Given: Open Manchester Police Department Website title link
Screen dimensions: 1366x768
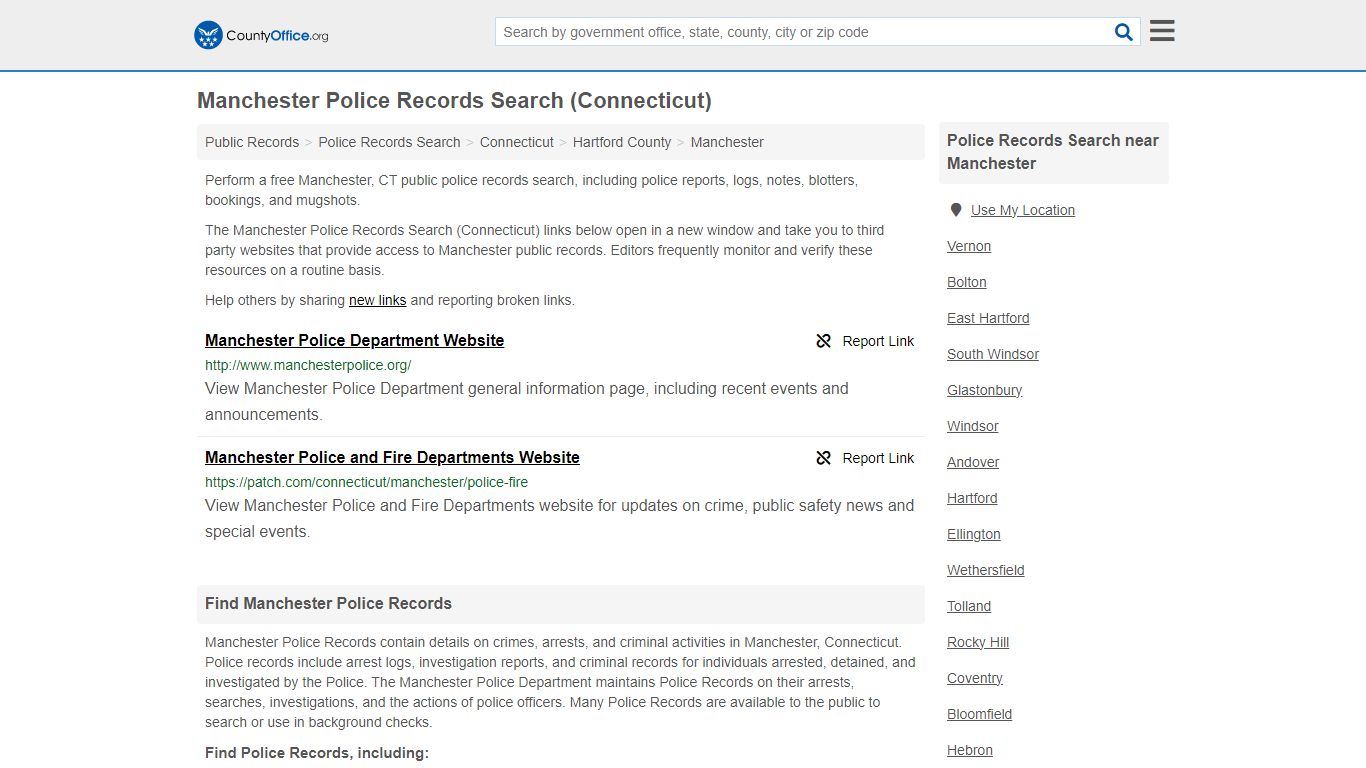Looking at the screenshot, I should pos(354,340).
